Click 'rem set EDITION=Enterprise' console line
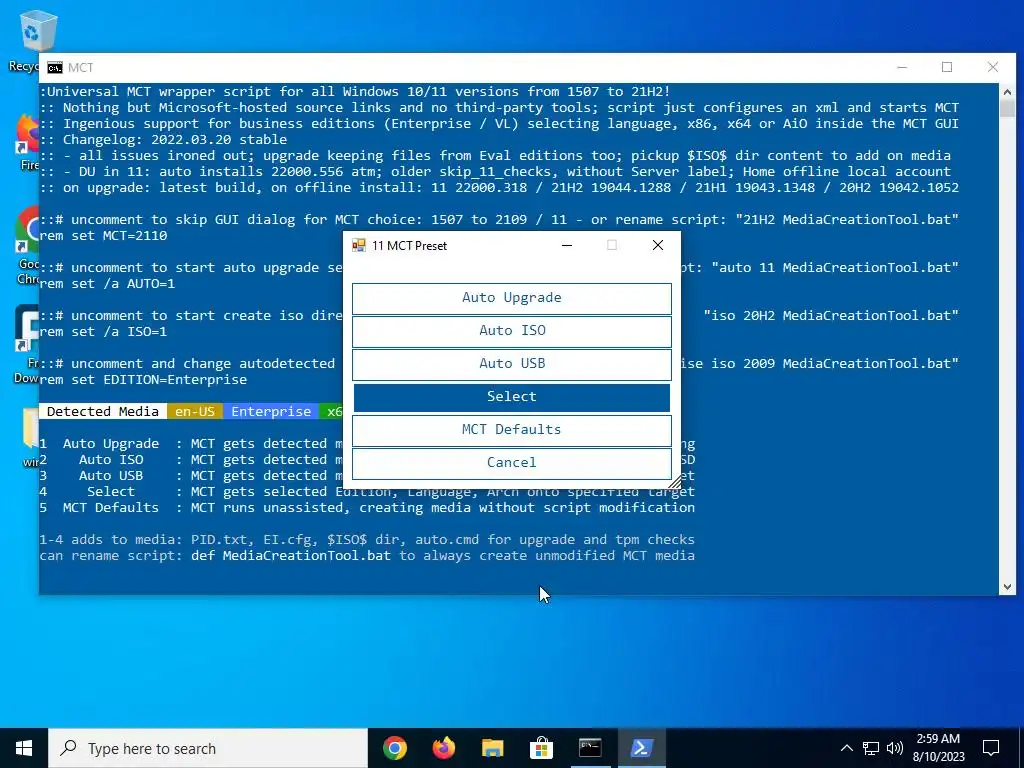The height and width of the screenshot is (768, 1024). tap(143, 380)
